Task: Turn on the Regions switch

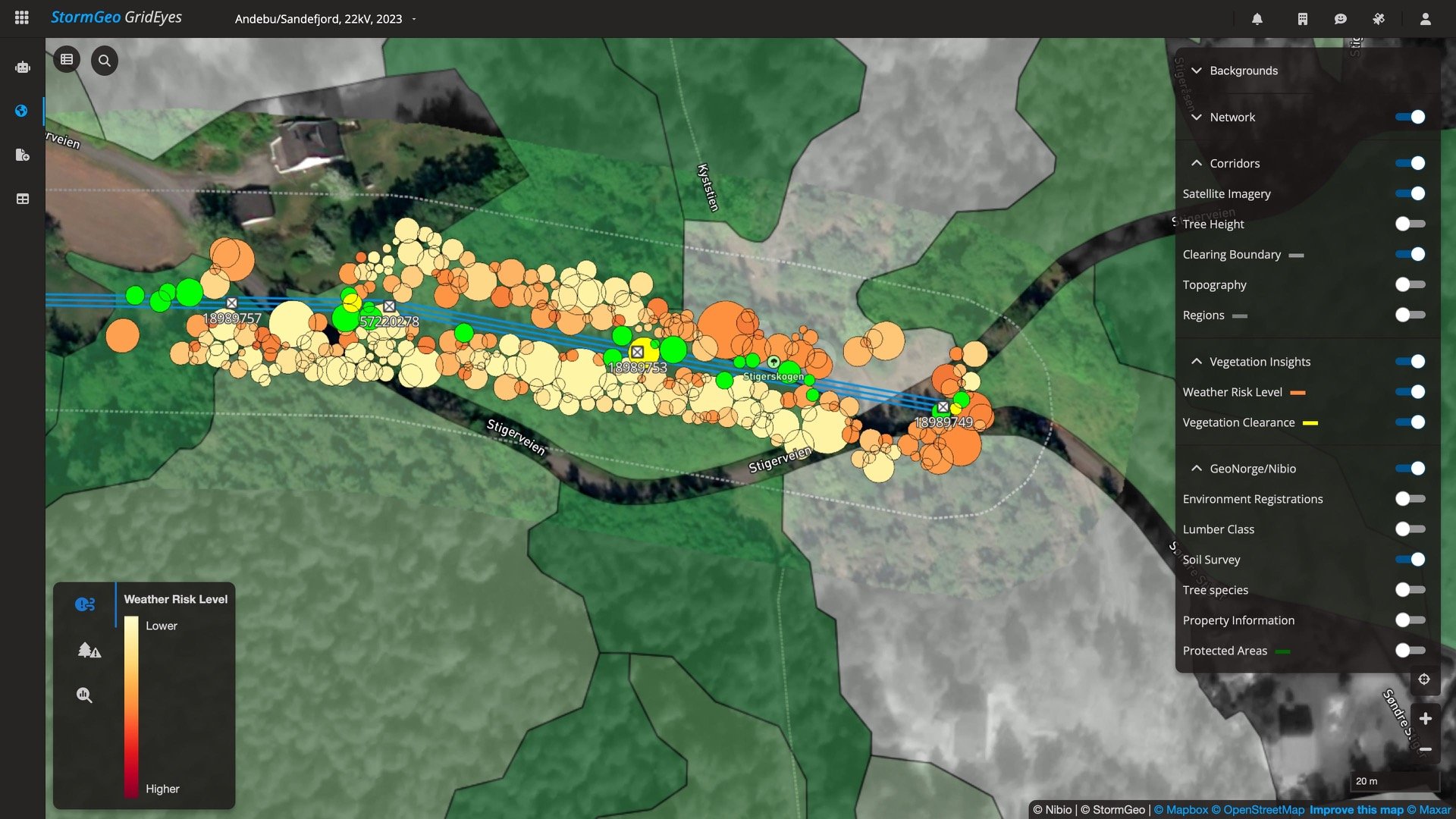Action: 1410,315
